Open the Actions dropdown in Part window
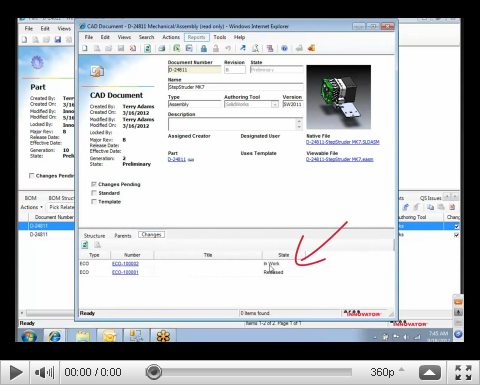The image size is (480, 385). click(32, 207)
